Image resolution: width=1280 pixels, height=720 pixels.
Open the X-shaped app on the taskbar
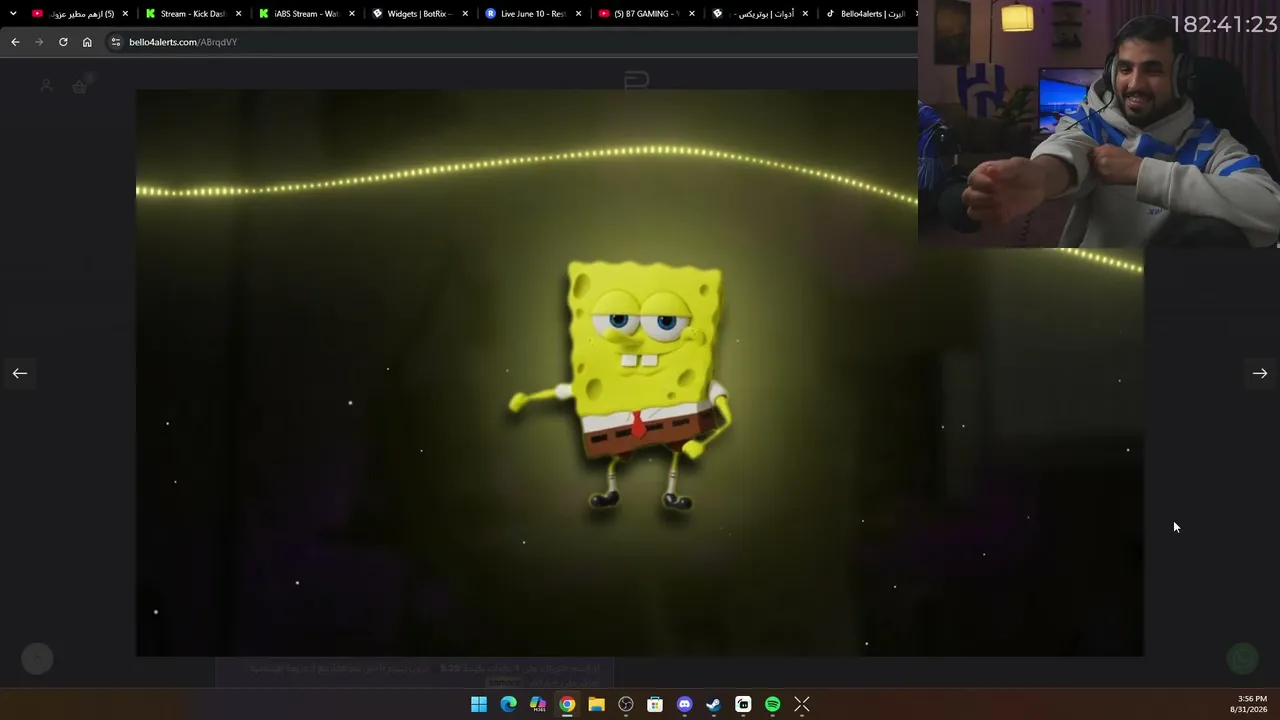801,705
